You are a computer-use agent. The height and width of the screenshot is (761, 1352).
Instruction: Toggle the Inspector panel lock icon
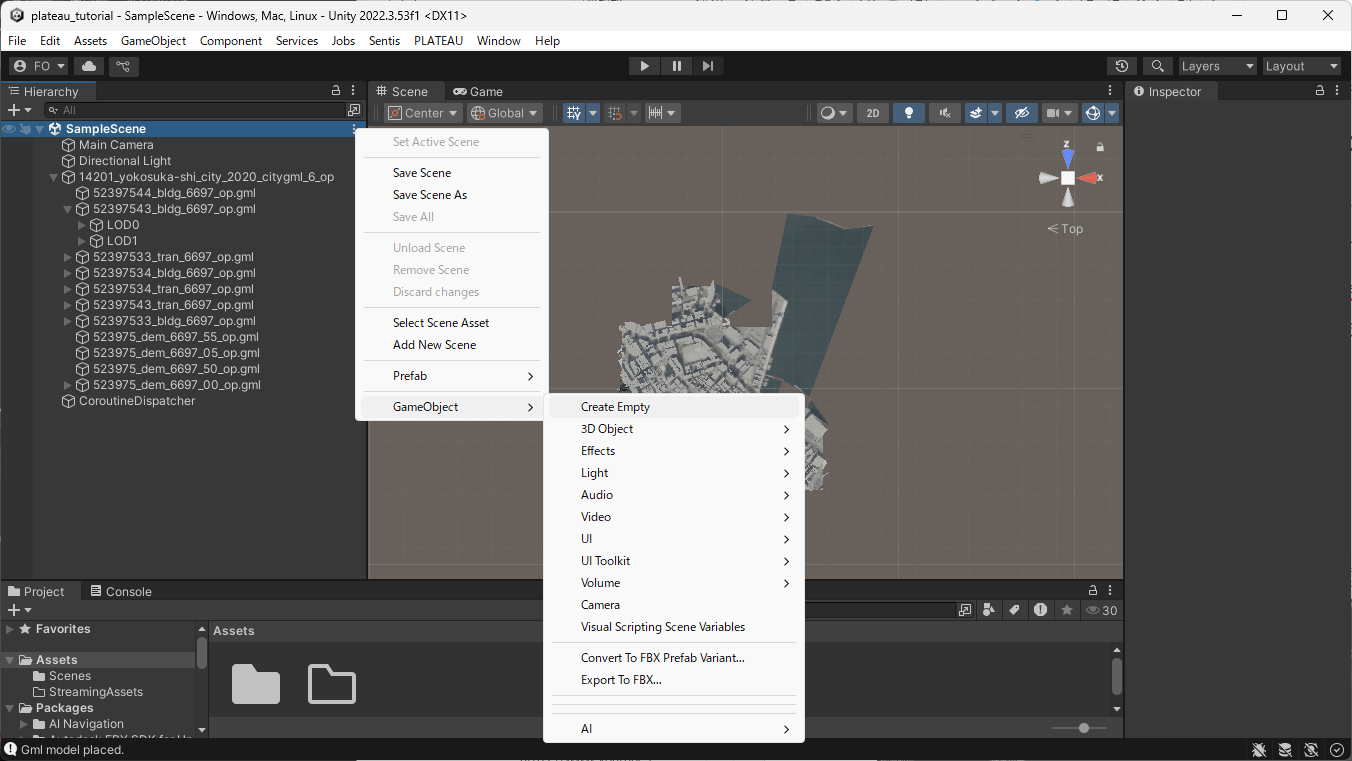pyautogui.click(x=1320, y=91)
